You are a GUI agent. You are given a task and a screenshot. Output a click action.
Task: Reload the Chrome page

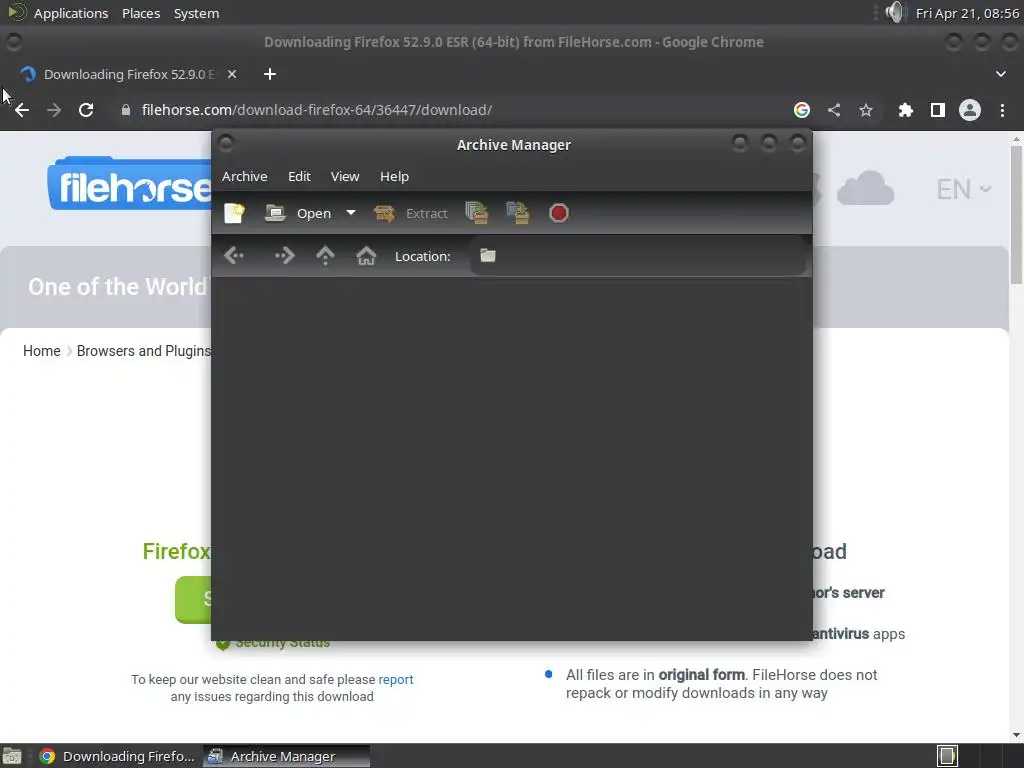86,110
